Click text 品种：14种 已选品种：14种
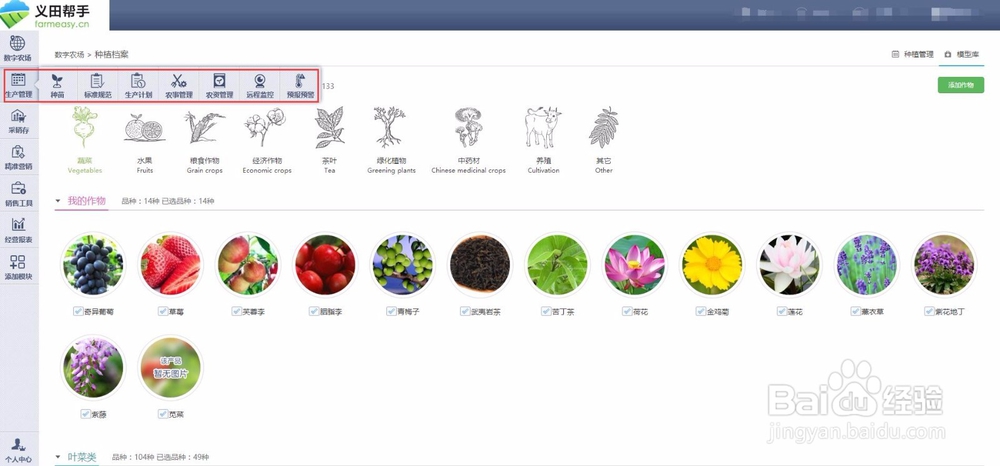Viewport: 1000px width, 466px height. (168, 201)
